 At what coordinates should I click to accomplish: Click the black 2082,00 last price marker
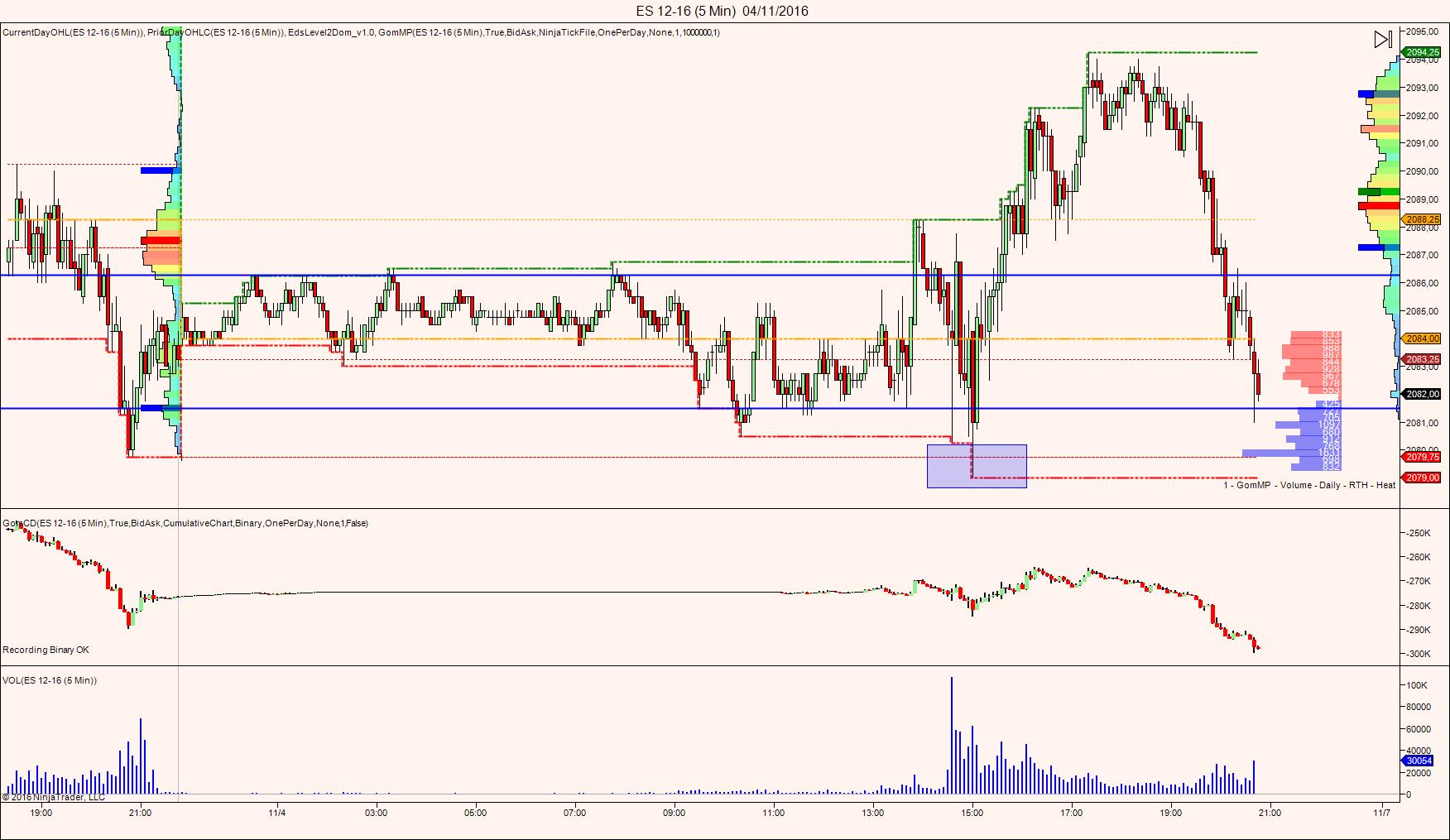(1422, 394)
